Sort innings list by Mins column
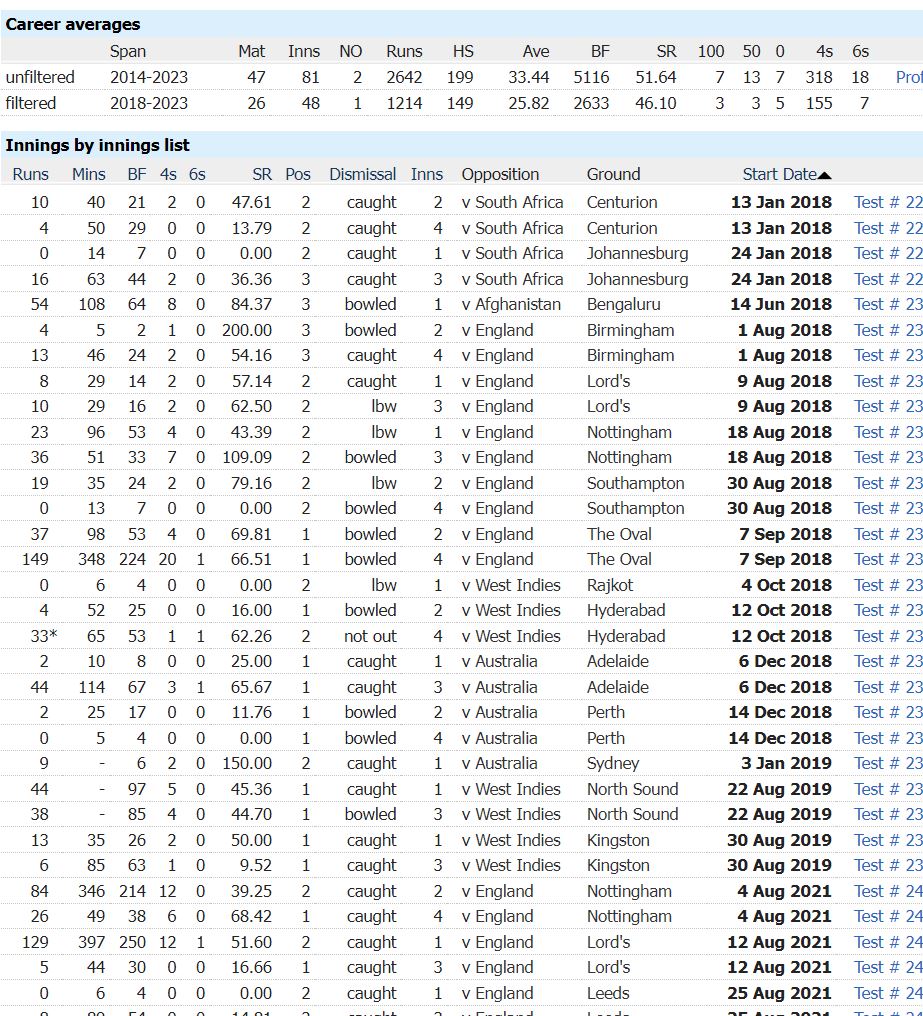Image resolution: width=923 pixels, height=1016 pixels. [89, 174]
